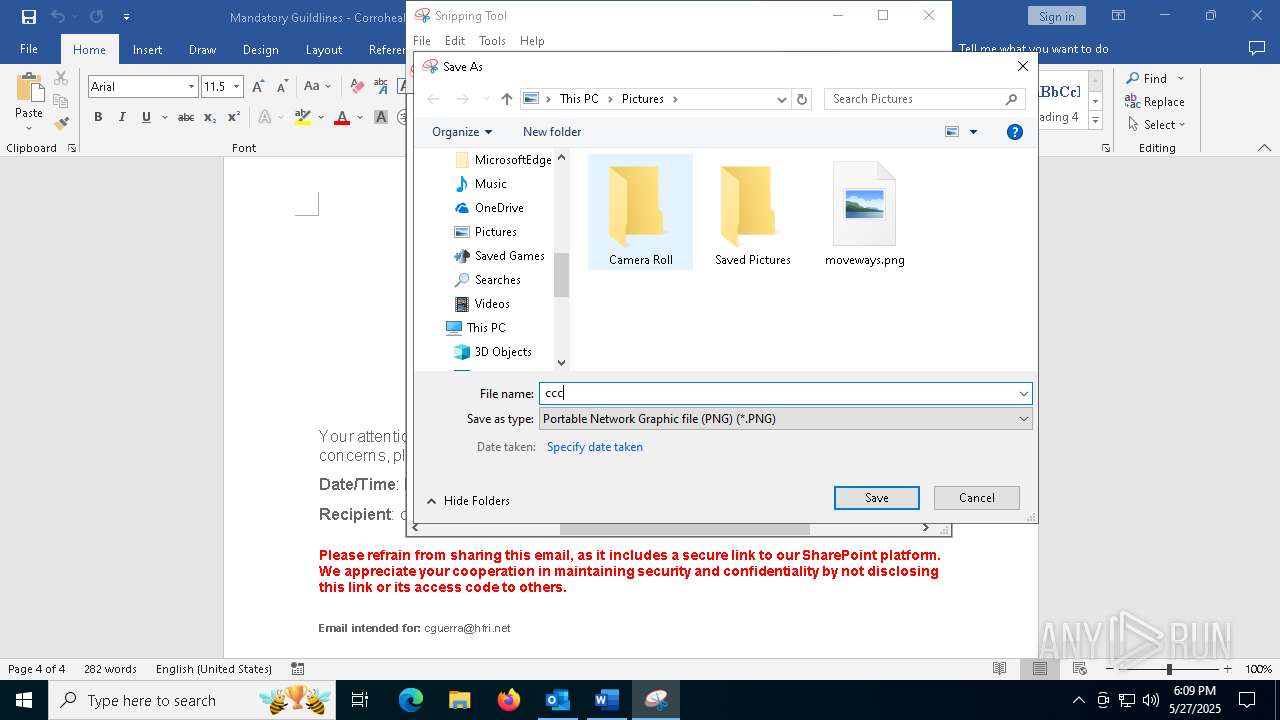Viewport: 1280px width, 720px height.
Task: Open the Save as type dropdown
Action: coord(785,419)
